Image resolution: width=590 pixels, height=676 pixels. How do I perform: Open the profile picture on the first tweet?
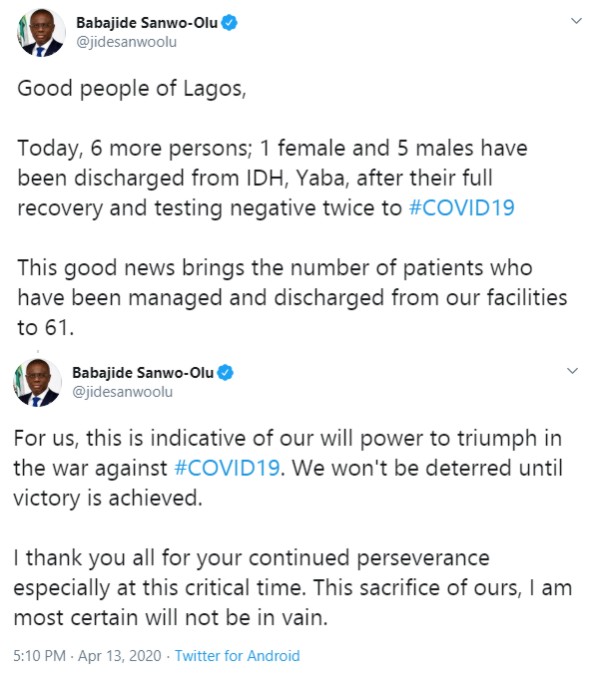(x=41, y=33)
